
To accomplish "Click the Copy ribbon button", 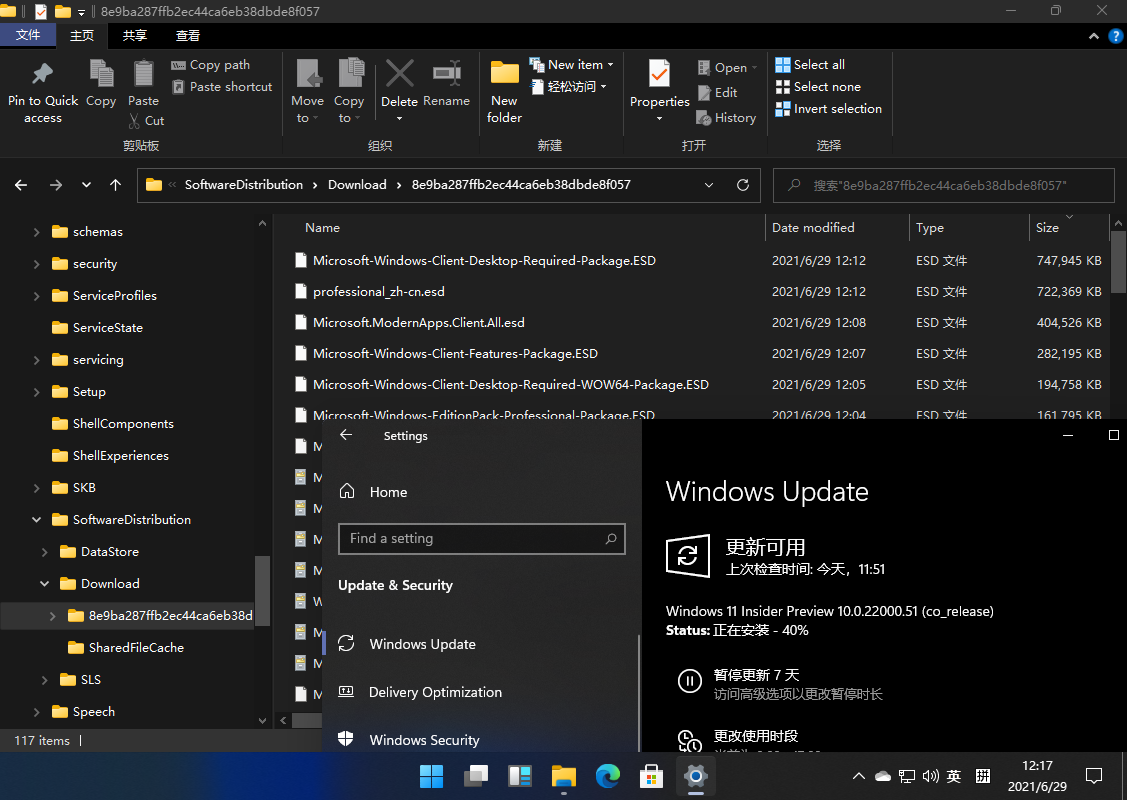I will (101, 83).
